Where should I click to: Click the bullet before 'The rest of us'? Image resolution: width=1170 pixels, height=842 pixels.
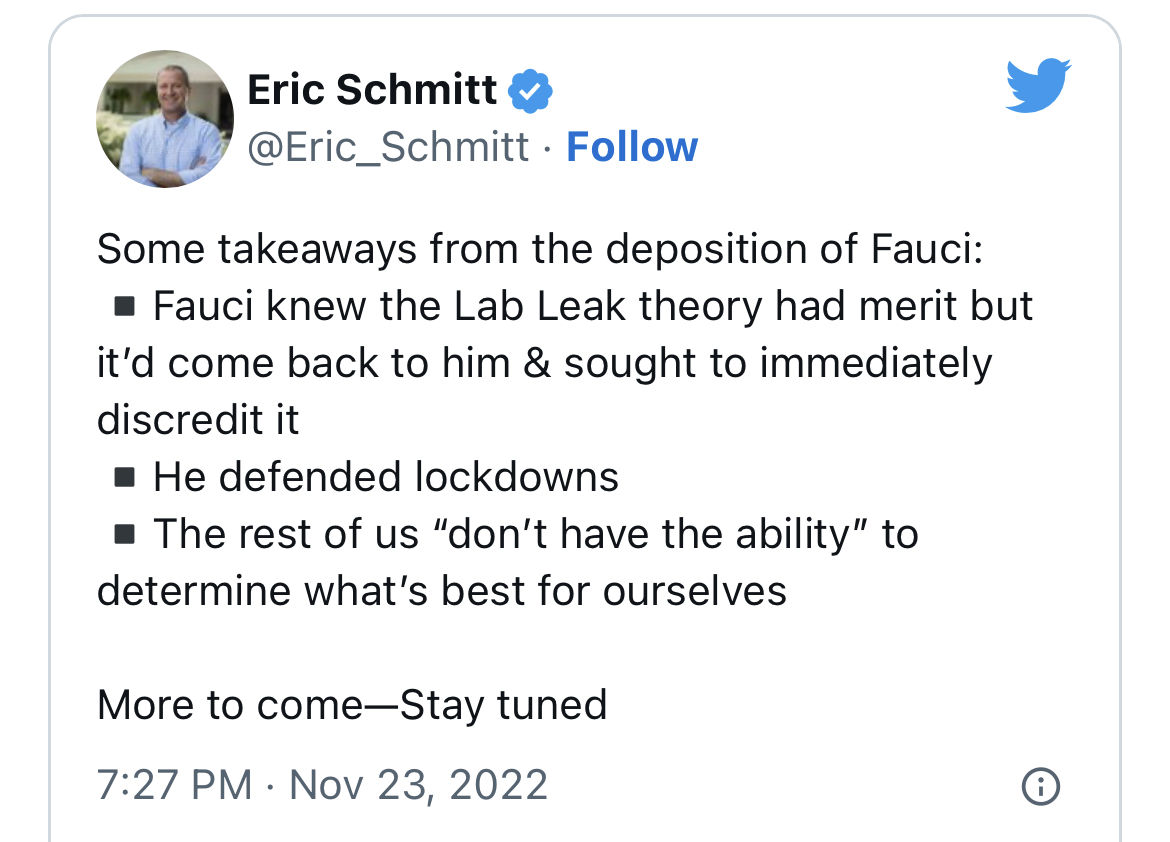pos(125,534)
